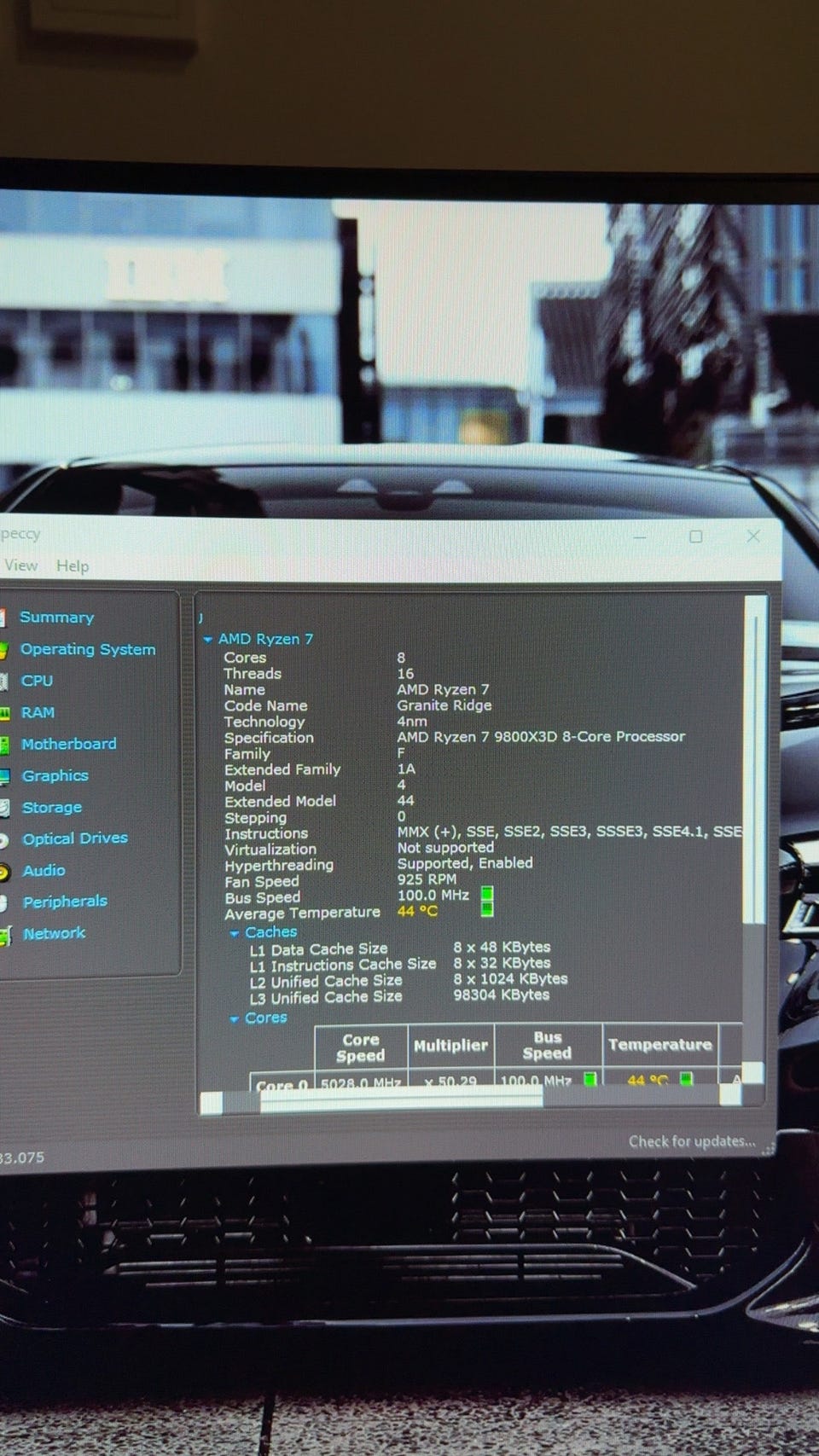
Task: Click the L3 Unified Cache Size row
Action: click(x=399, y=995)
